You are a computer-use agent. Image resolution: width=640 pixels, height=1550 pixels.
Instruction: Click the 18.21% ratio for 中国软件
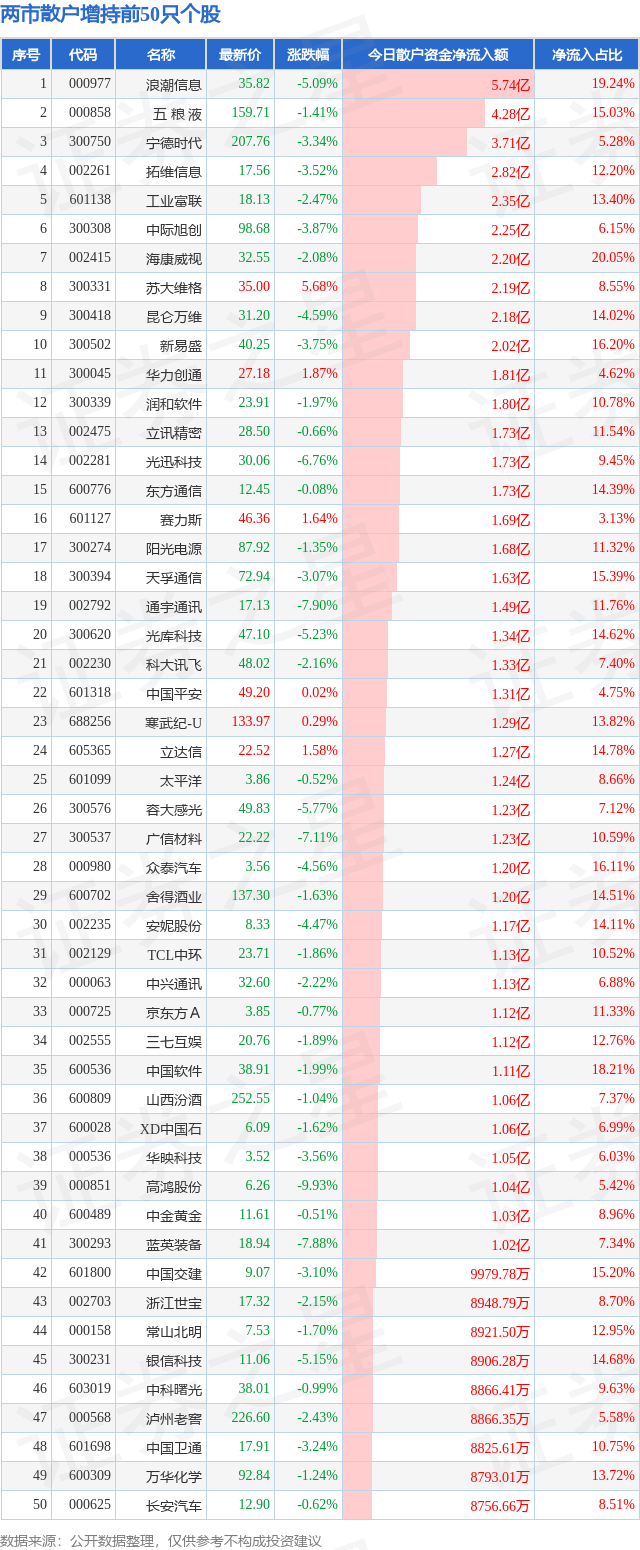click(x=614, y=1069)
